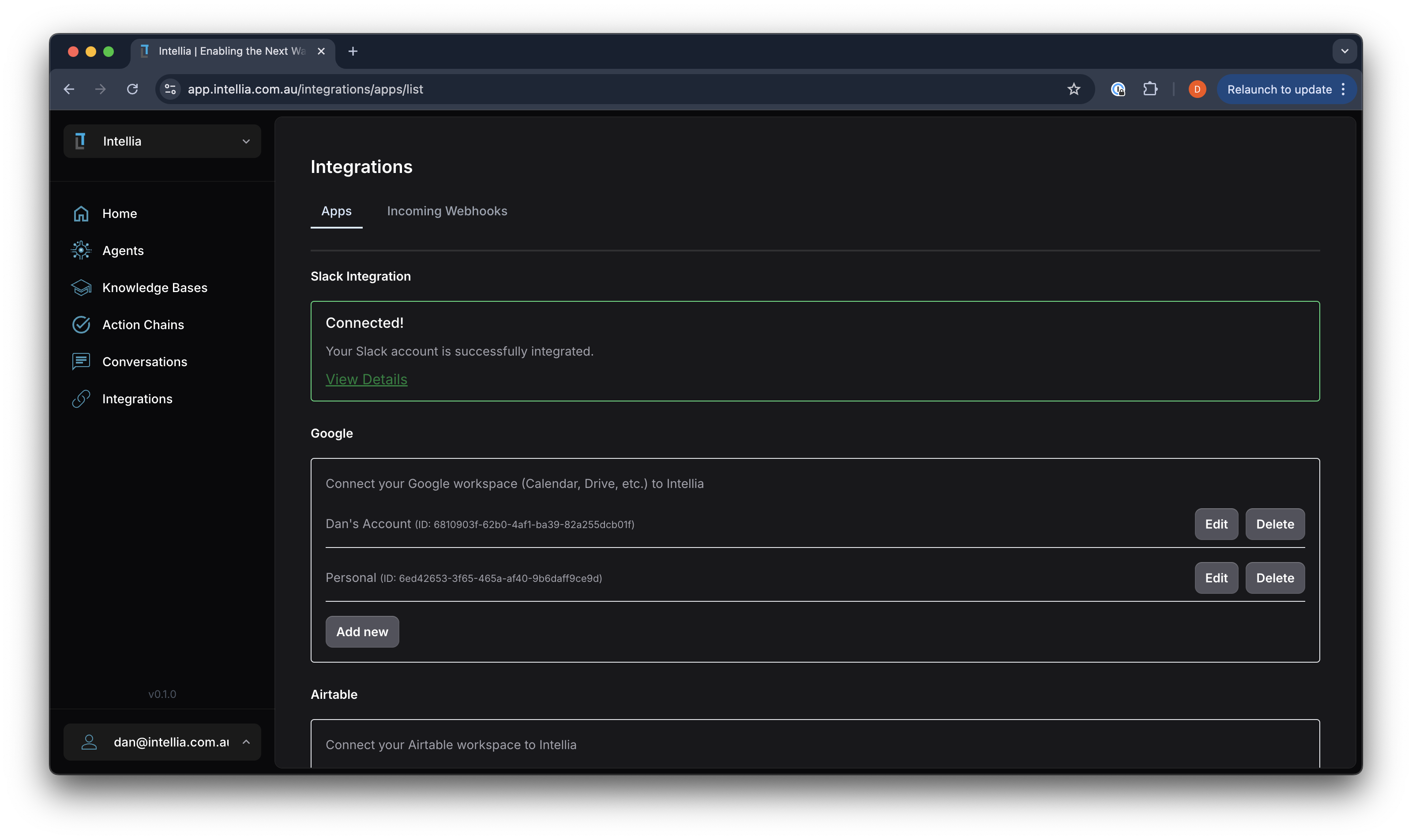Screen dimensions: 1412x840
Task: Click the Integrations link icon
Action: click(81, 398)
